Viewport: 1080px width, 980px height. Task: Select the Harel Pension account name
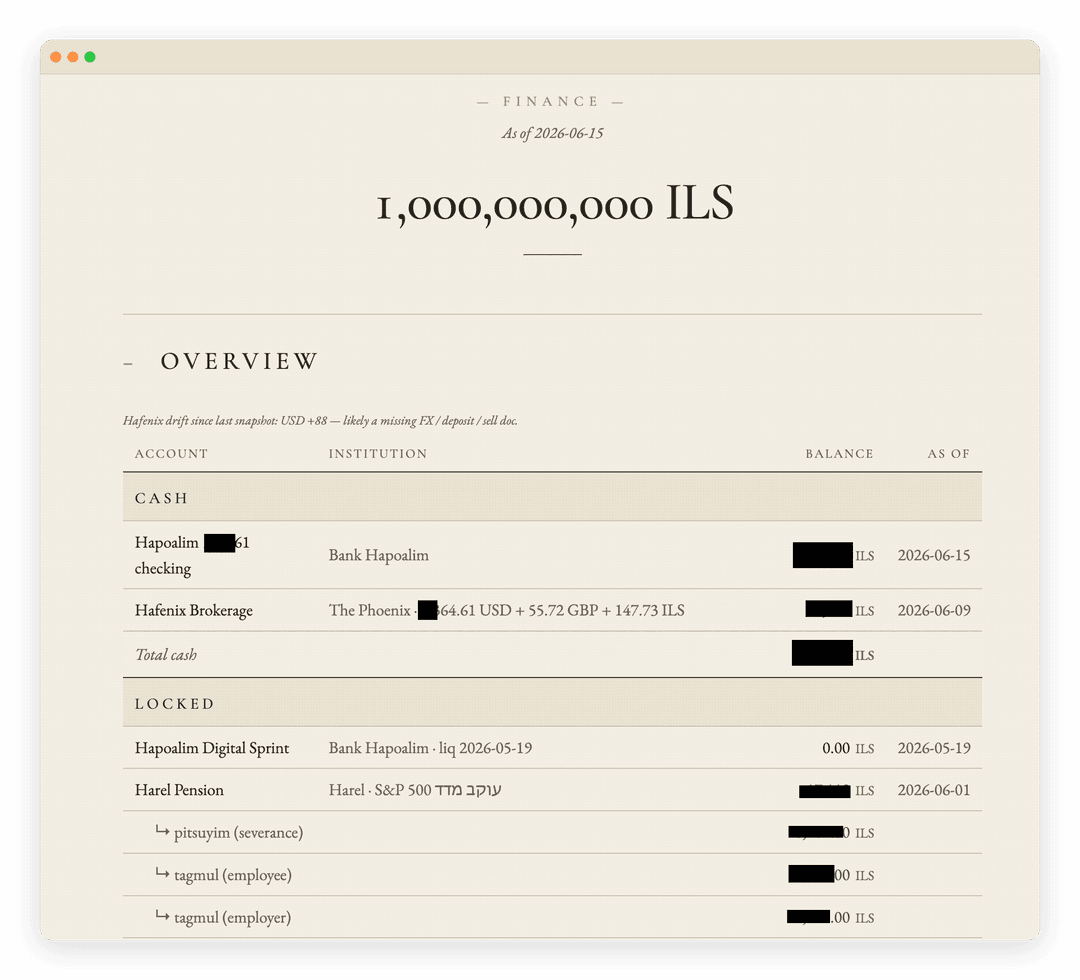click(179, 790)
